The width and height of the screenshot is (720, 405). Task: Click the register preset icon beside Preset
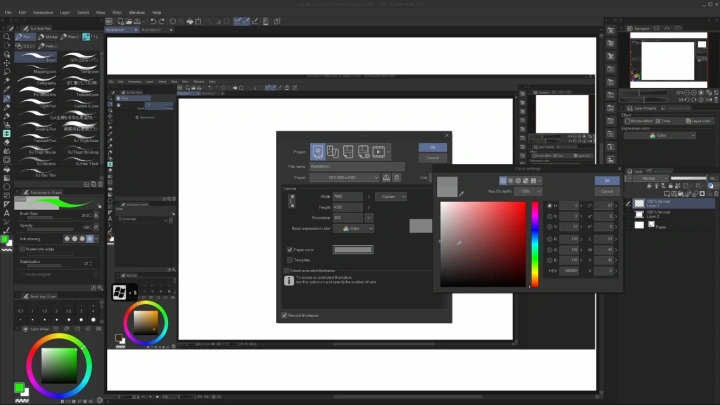click(387, 178)
